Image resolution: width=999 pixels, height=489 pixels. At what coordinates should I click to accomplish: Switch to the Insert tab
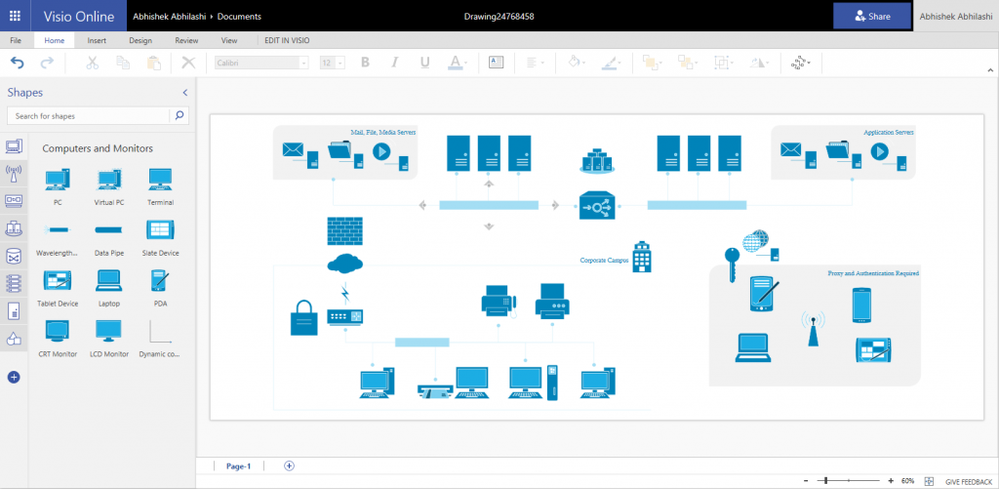tap(97, 40)
